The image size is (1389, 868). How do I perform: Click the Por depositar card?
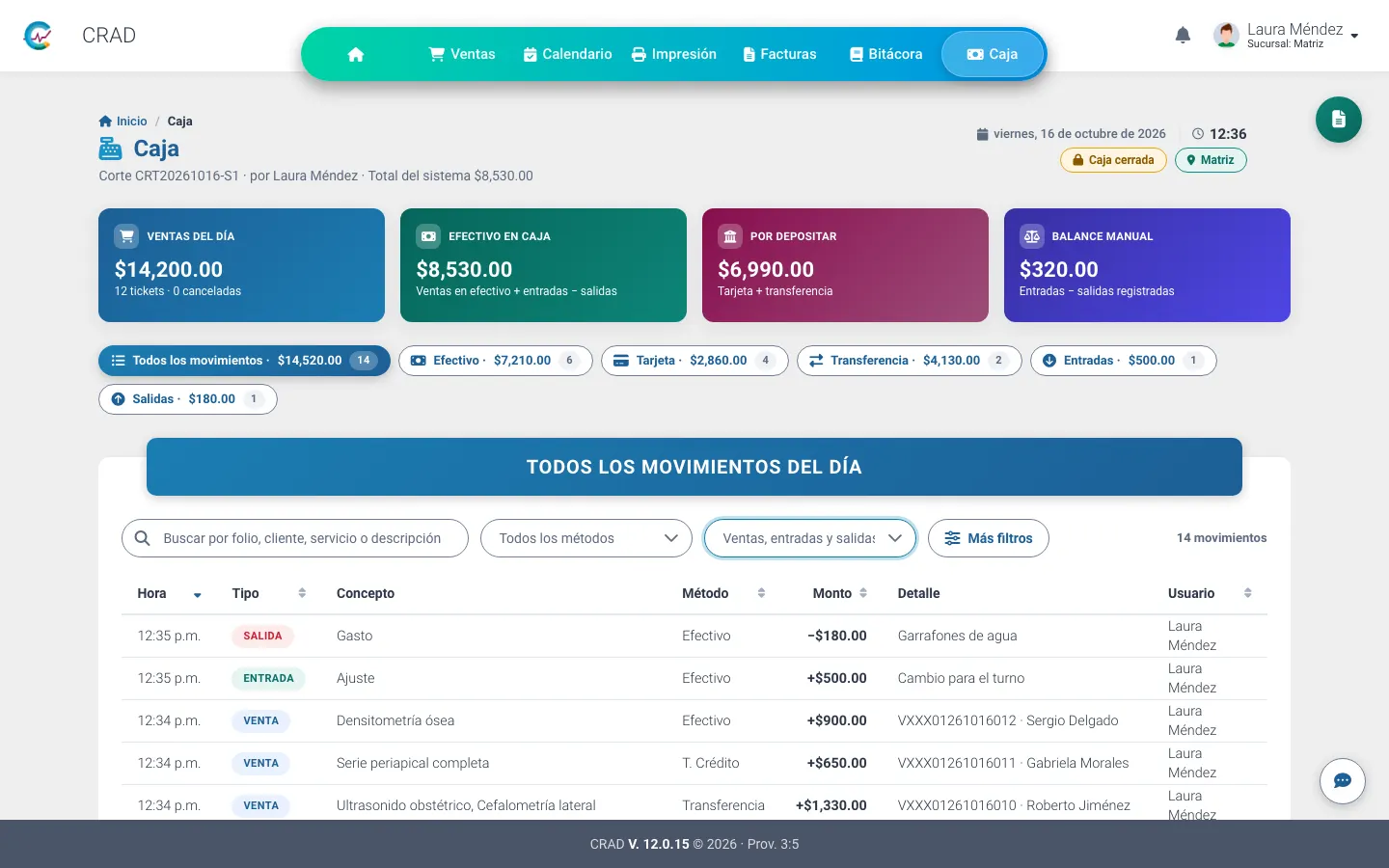845,265
